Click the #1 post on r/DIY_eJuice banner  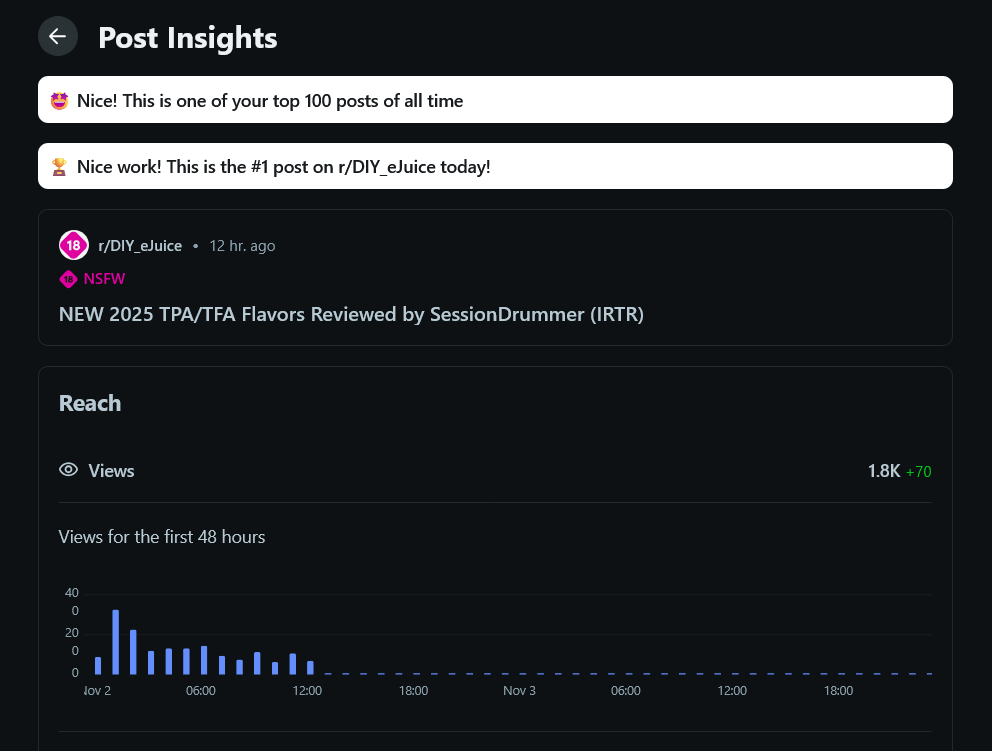tap(495, 166)
